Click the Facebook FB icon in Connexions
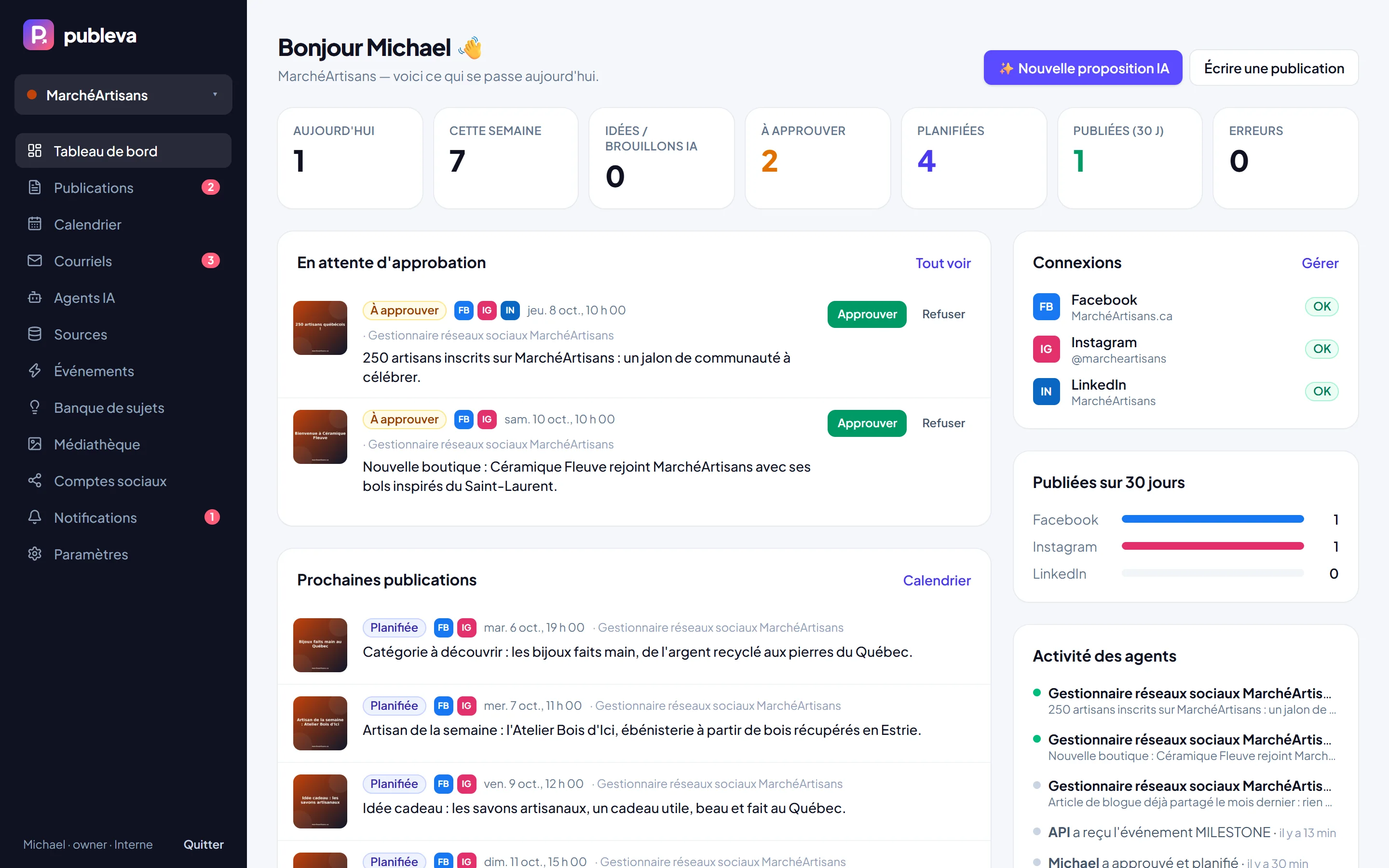The width and height of the screenshot is (1389, 868). 1046,307
